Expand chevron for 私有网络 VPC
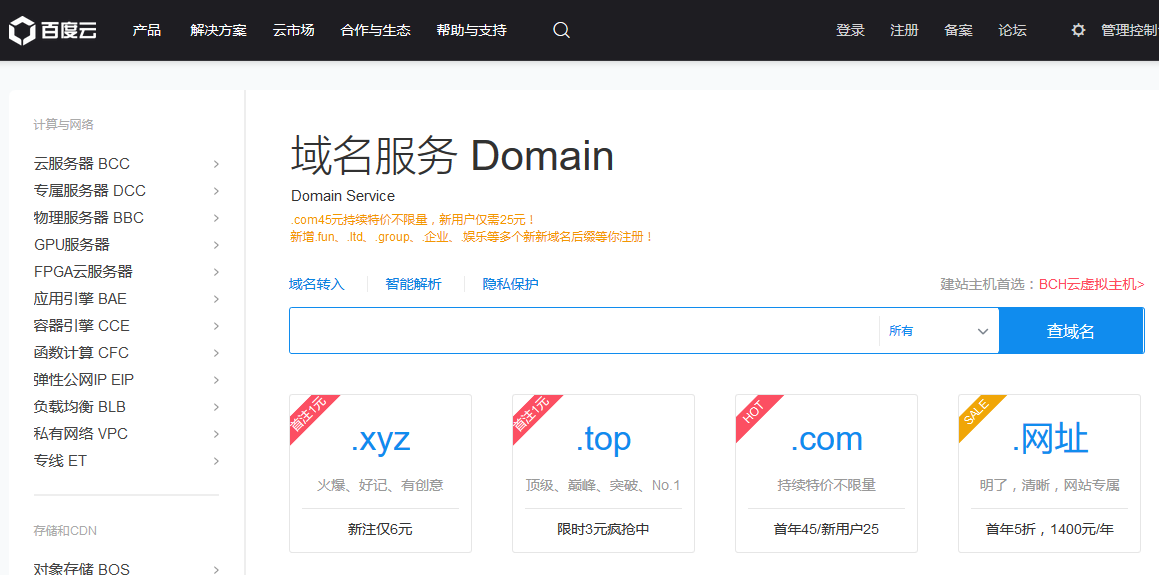This screenshot has width=1159, height=575. tap(216, 434)
